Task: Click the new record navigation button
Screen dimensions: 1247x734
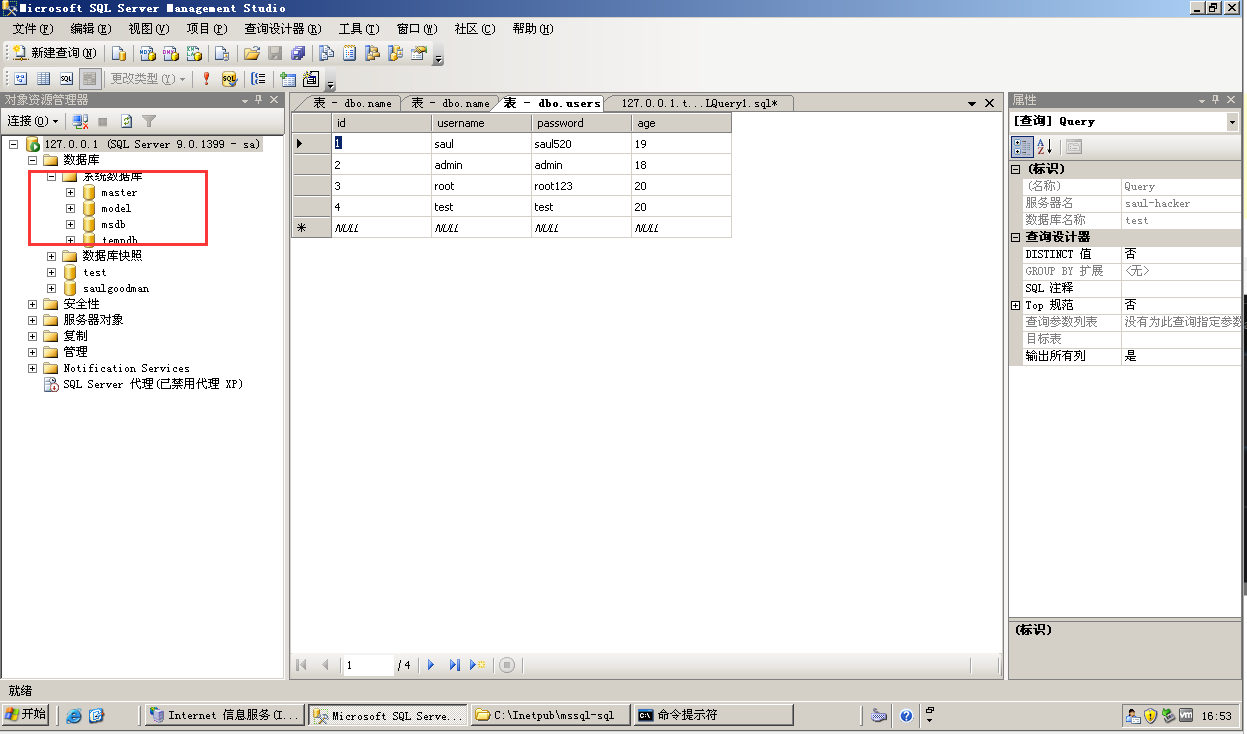Action: (x=478, y=665)
